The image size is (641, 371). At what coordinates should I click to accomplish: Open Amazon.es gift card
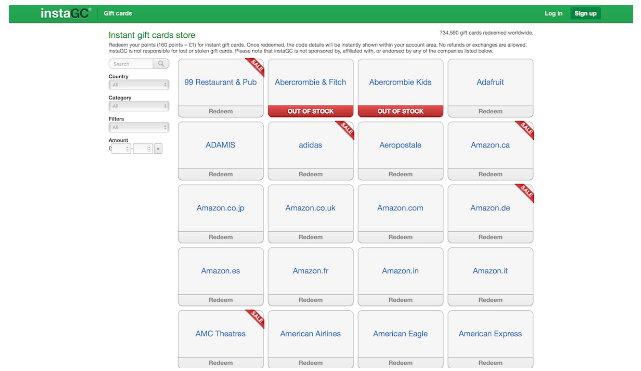tap(221, 271)
